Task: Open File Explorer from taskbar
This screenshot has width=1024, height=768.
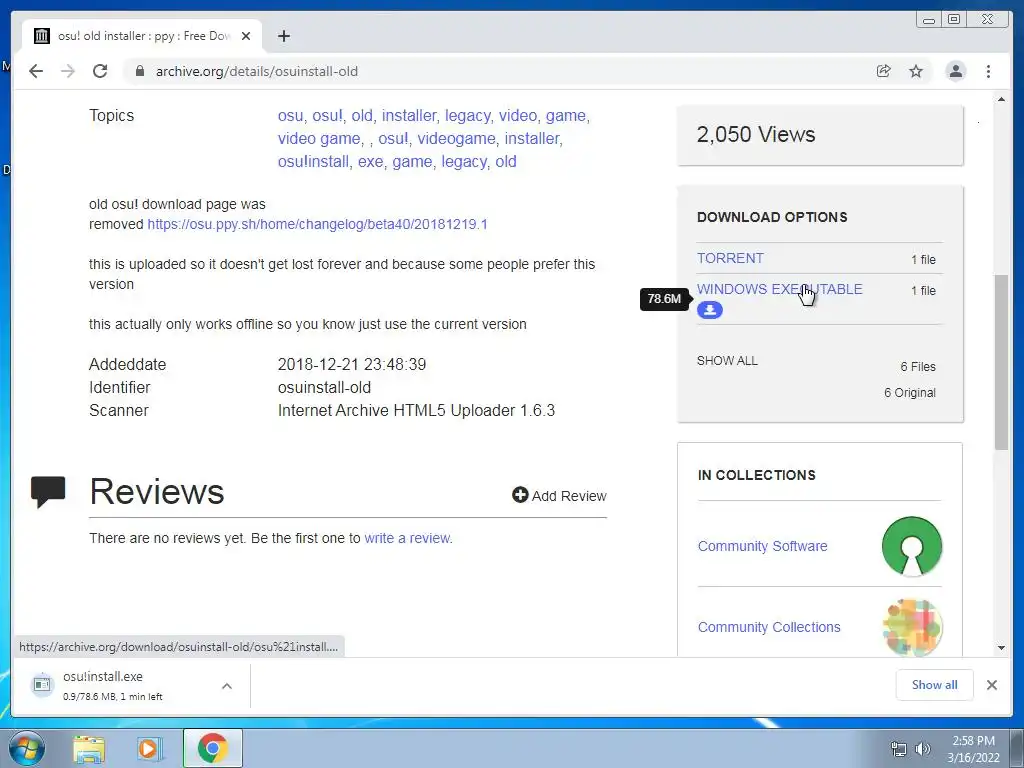Action: coord(88,749)
